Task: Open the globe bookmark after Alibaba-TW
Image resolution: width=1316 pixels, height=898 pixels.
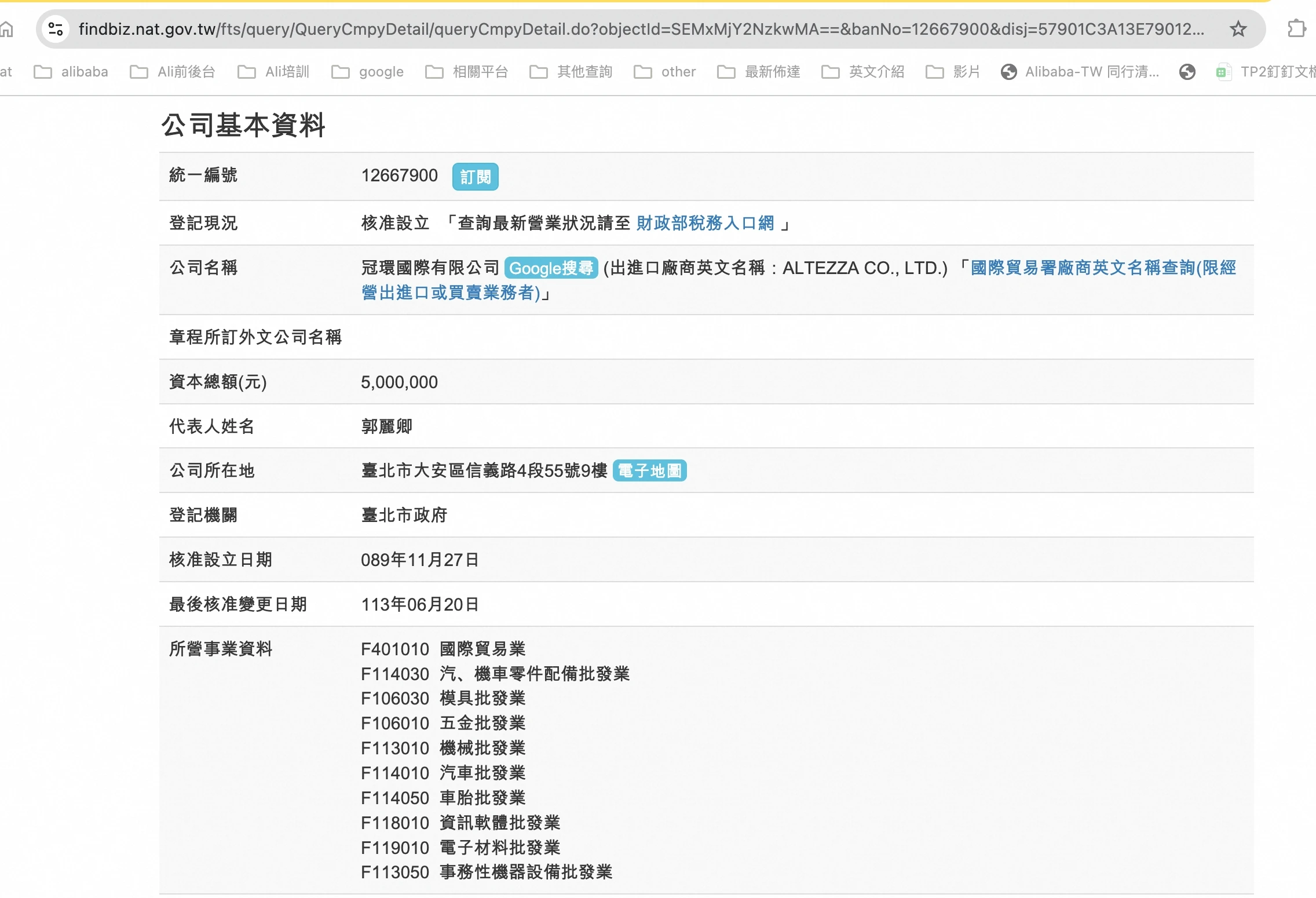Action: tap(1187, 72)
